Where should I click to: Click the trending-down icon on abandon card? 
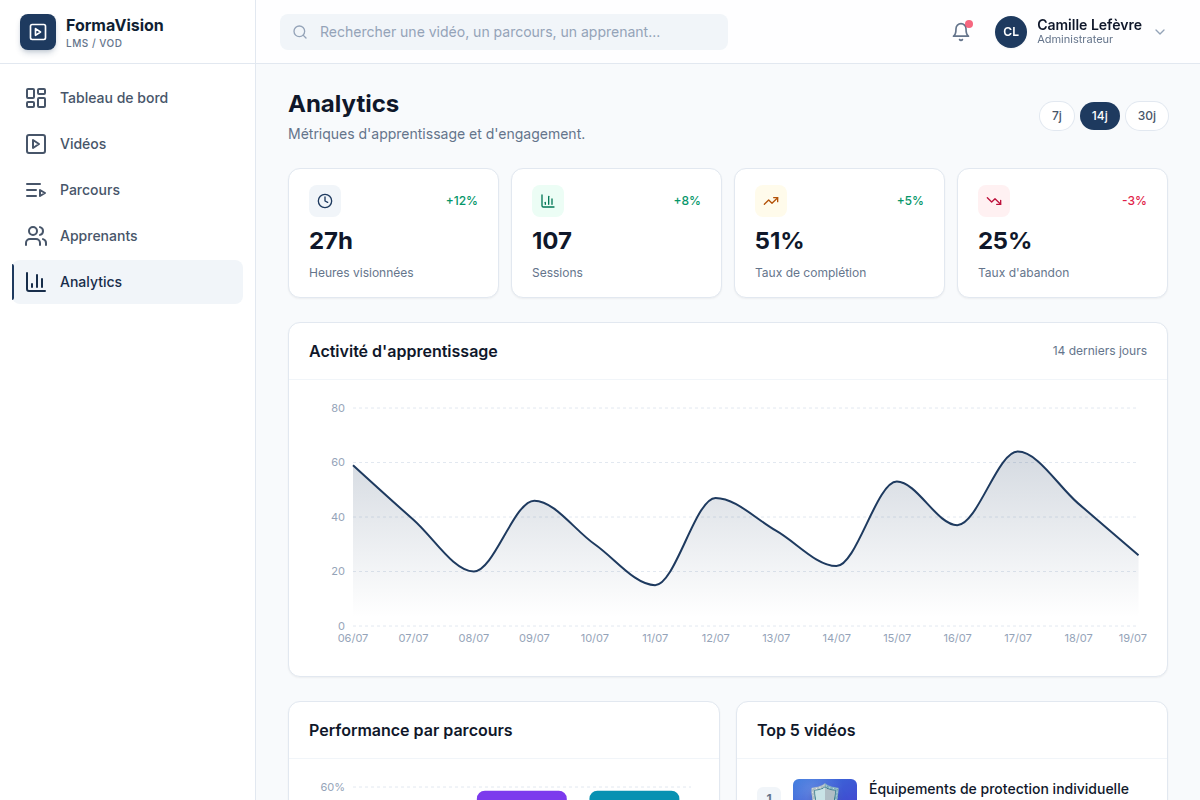pos(994,201)
